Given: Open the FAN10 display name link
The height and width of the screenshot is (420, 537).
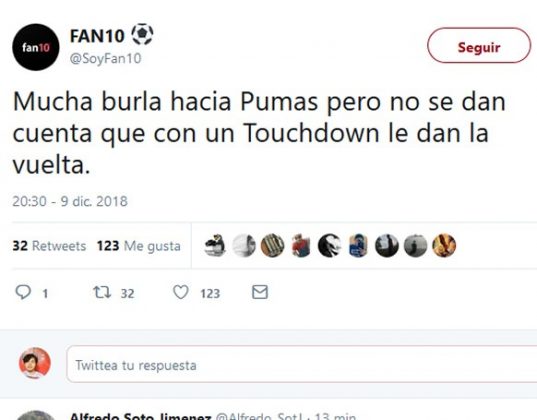Looking at the screenshot, I should (x=97, y=36).
